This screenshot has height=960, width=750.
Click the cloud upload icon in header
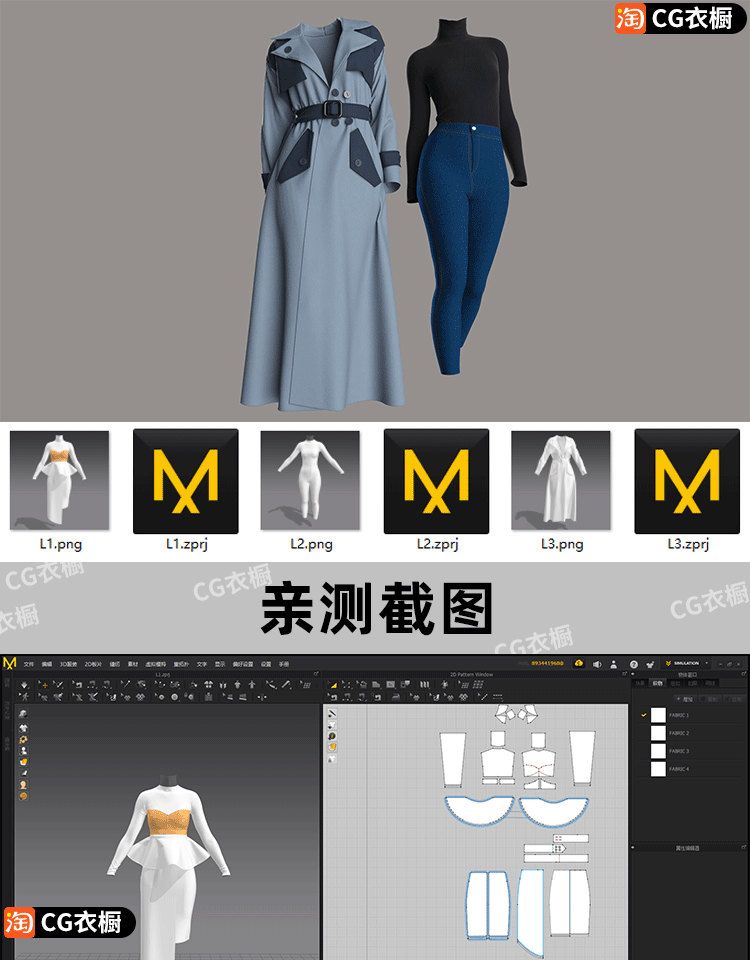pos(578,663)
